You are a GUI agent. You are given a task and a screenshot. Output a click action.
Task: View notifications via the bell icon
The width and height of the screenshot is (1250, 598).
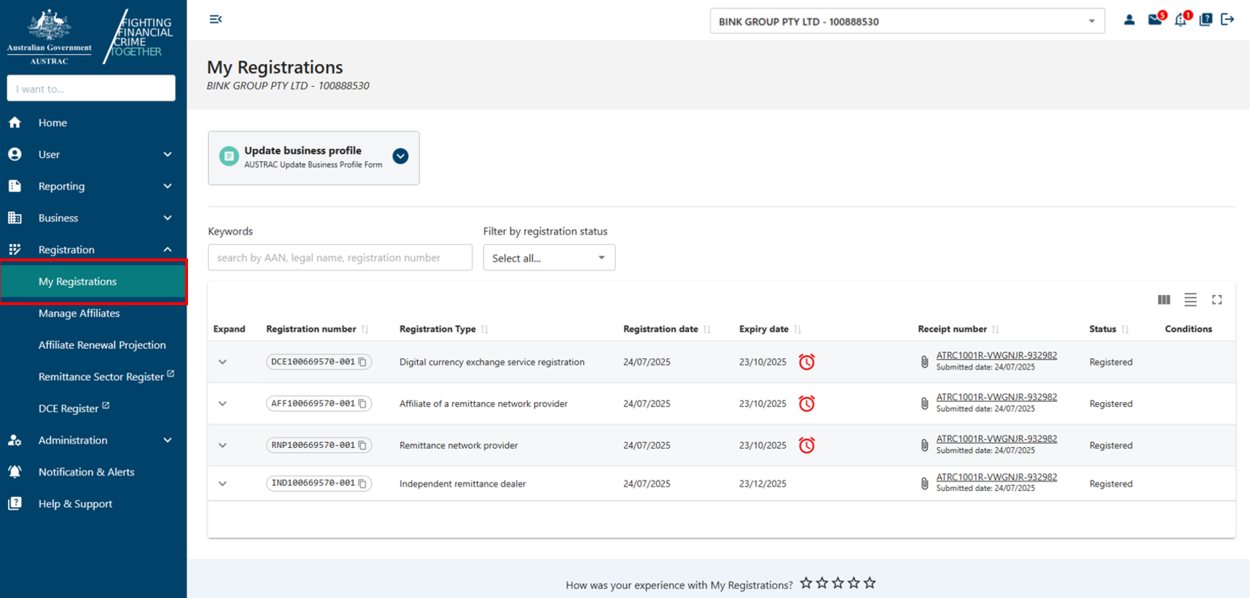pyautogui.click(x=1180, y=19)
